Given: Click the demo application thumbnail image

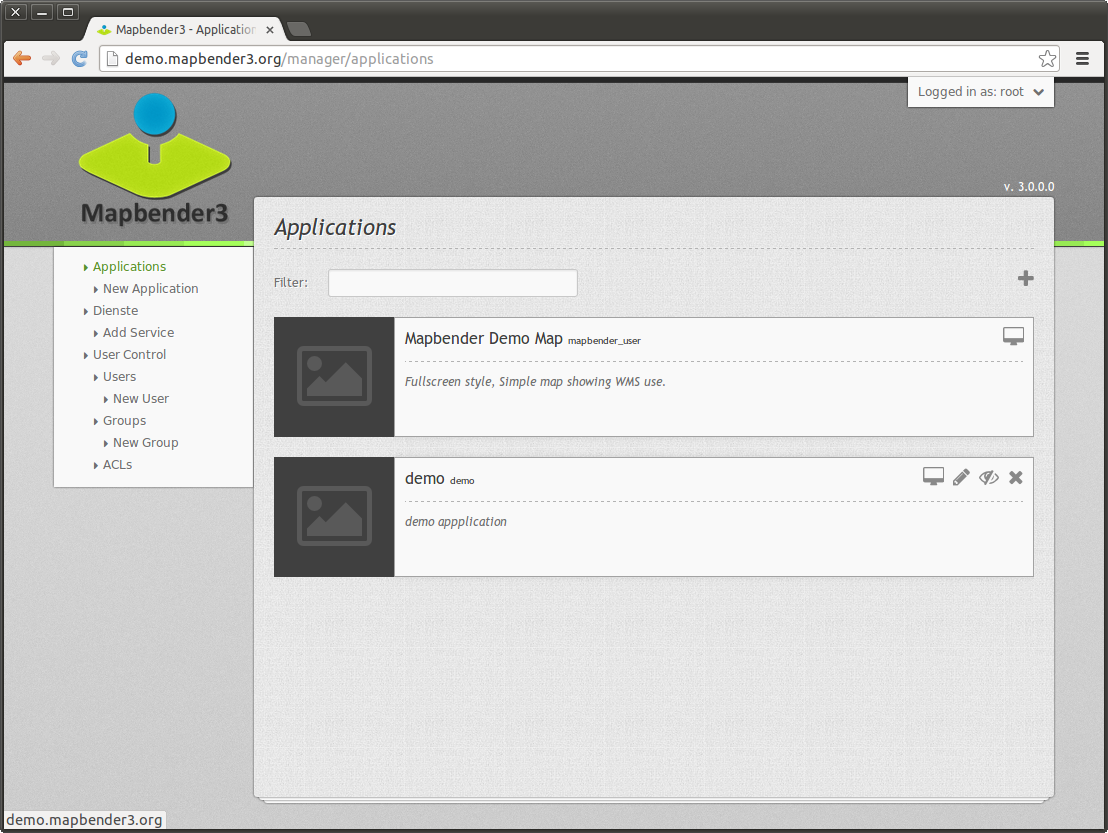Looking at the screenshot, I should pyautogui.click(x=334, y=516).
